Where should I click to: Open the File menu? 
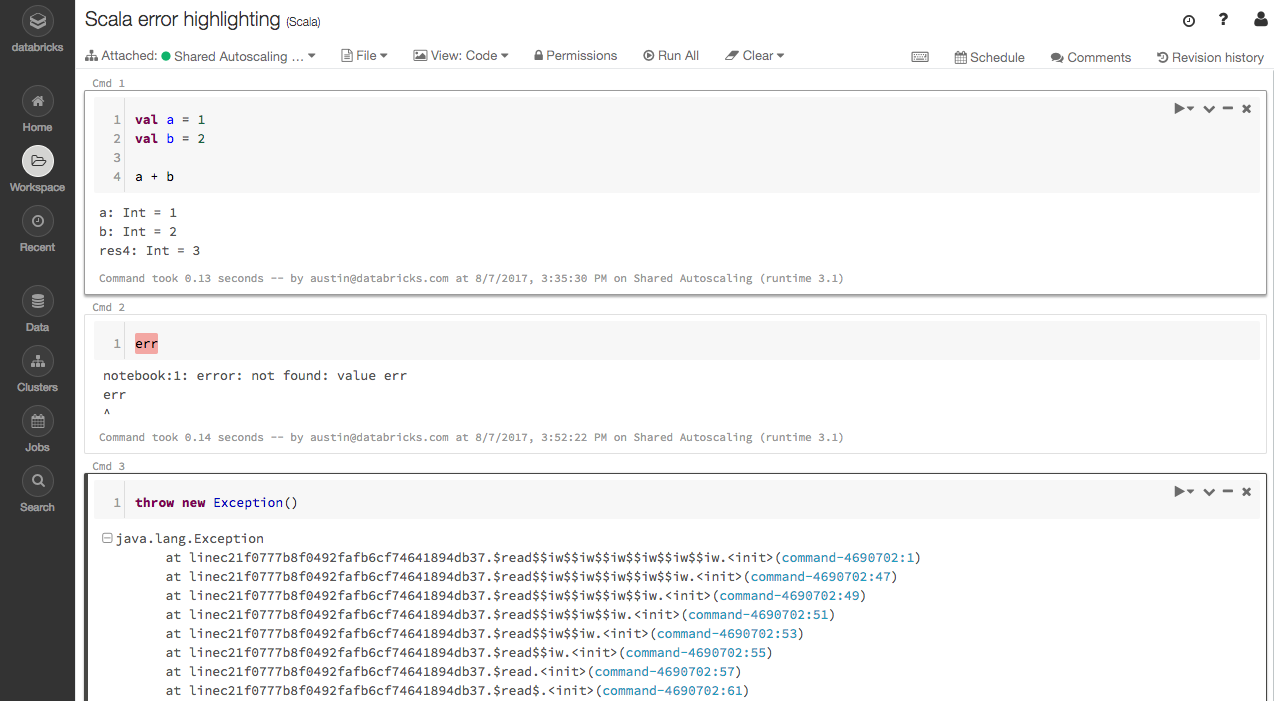[364, 56]
